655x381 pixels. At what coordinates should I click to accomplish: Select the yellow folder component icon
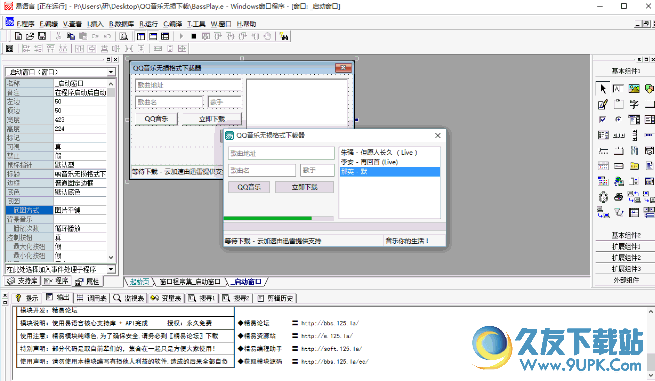pos(634,166)
